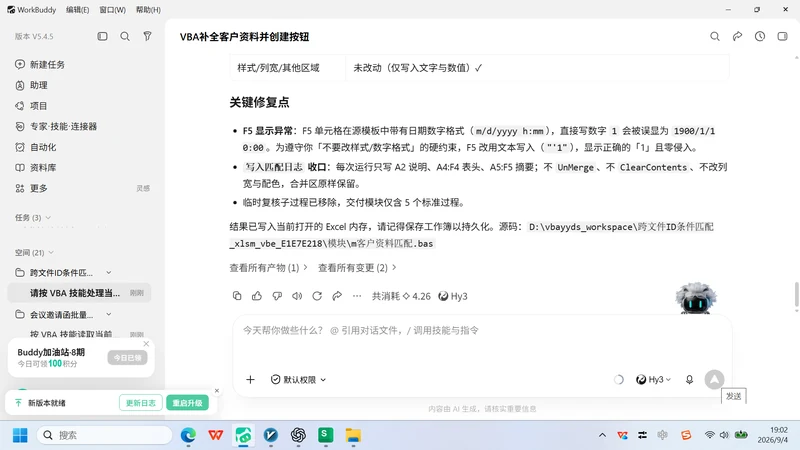This screenshot has height=450, width=800.
Task: Expand the 空间 (21) list
Action: click(x=34, y=253)
